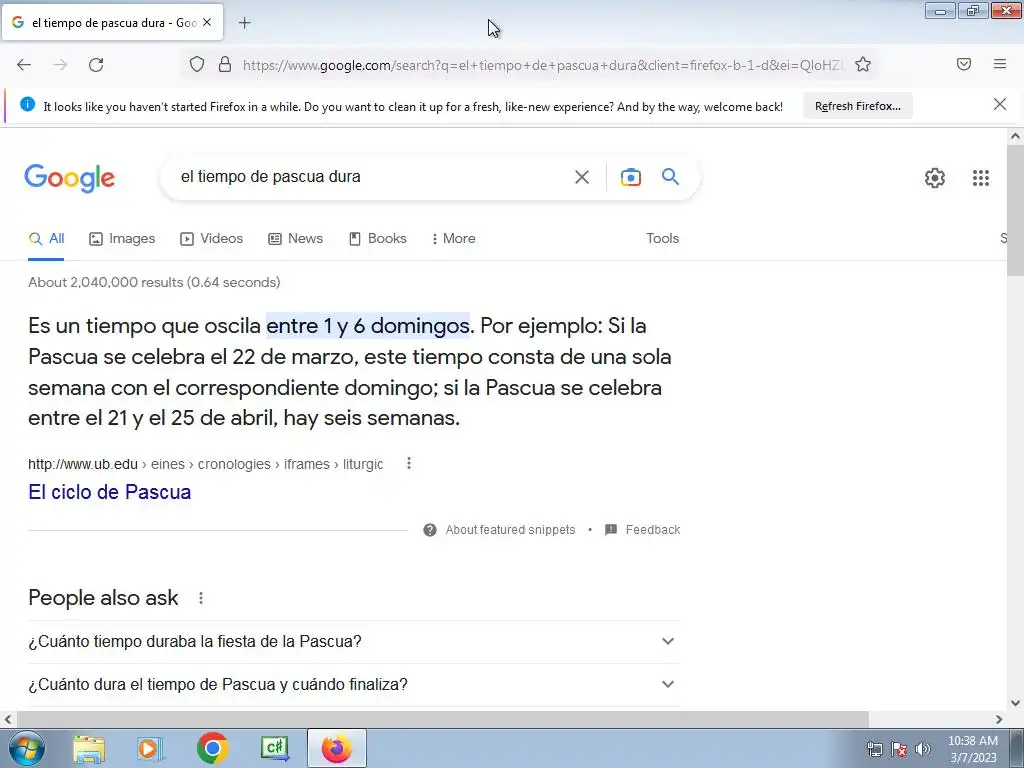This screenshot has height=768, width=1024.
Task: Reload the page with the refresh icon
Action: click(x=96, y=65)
